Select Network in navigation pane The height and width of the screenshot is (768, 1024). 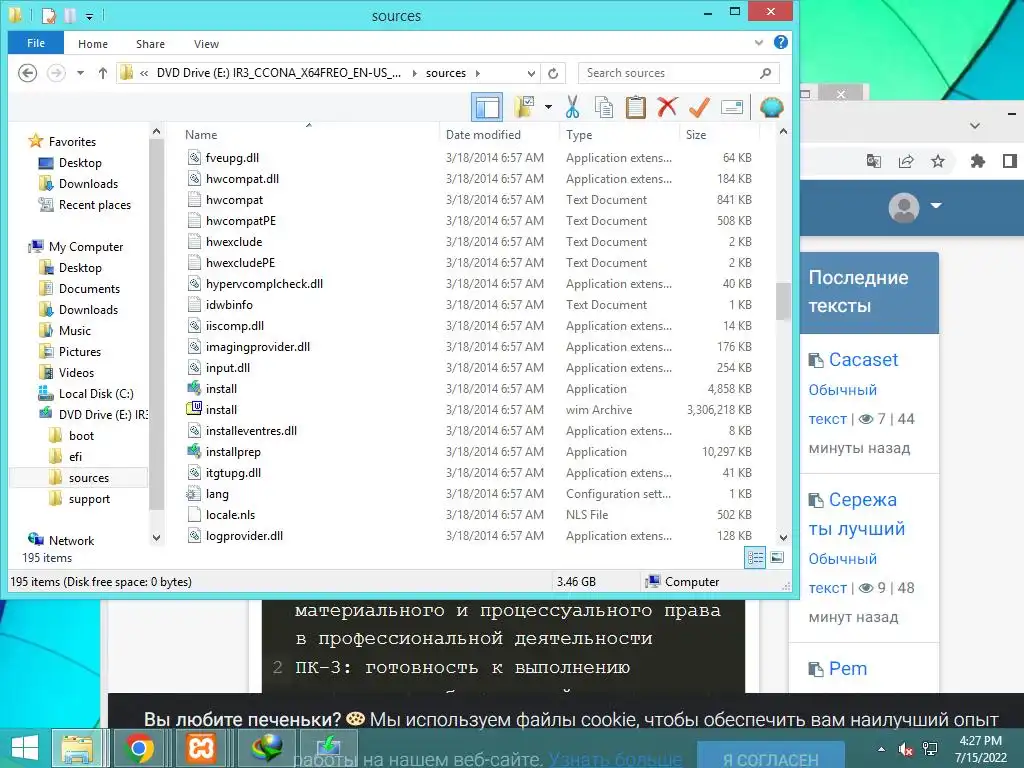click(x=71, y=541)
